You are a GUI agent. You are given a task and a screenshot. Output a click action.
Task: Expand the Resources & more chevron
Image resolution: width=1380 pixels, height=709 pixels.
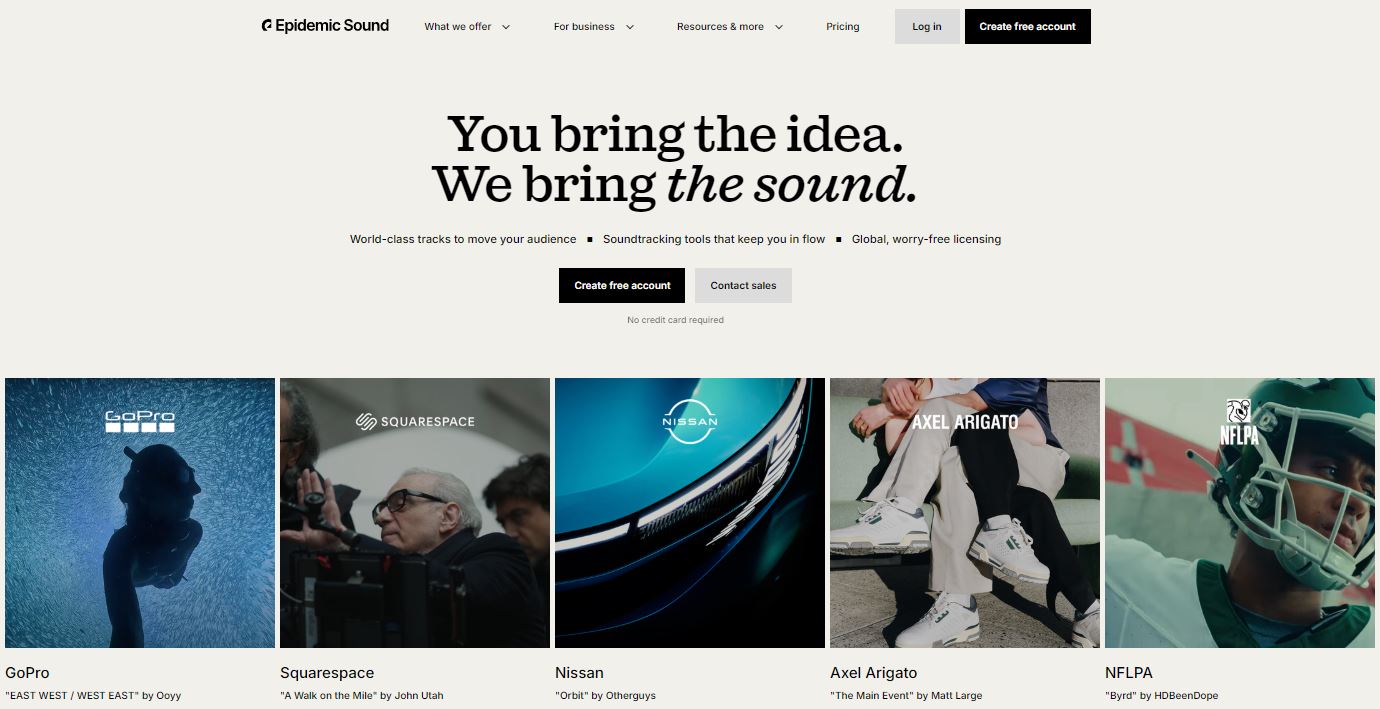click(x=779, y=27)
